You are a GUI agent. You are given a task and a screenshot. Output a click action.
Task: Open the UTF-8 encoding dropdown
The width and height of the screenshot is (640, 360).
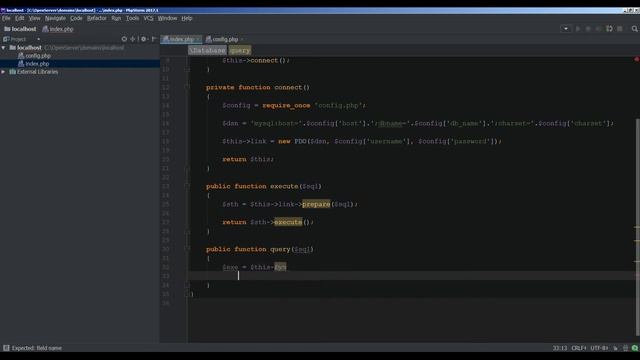point(599,348)
